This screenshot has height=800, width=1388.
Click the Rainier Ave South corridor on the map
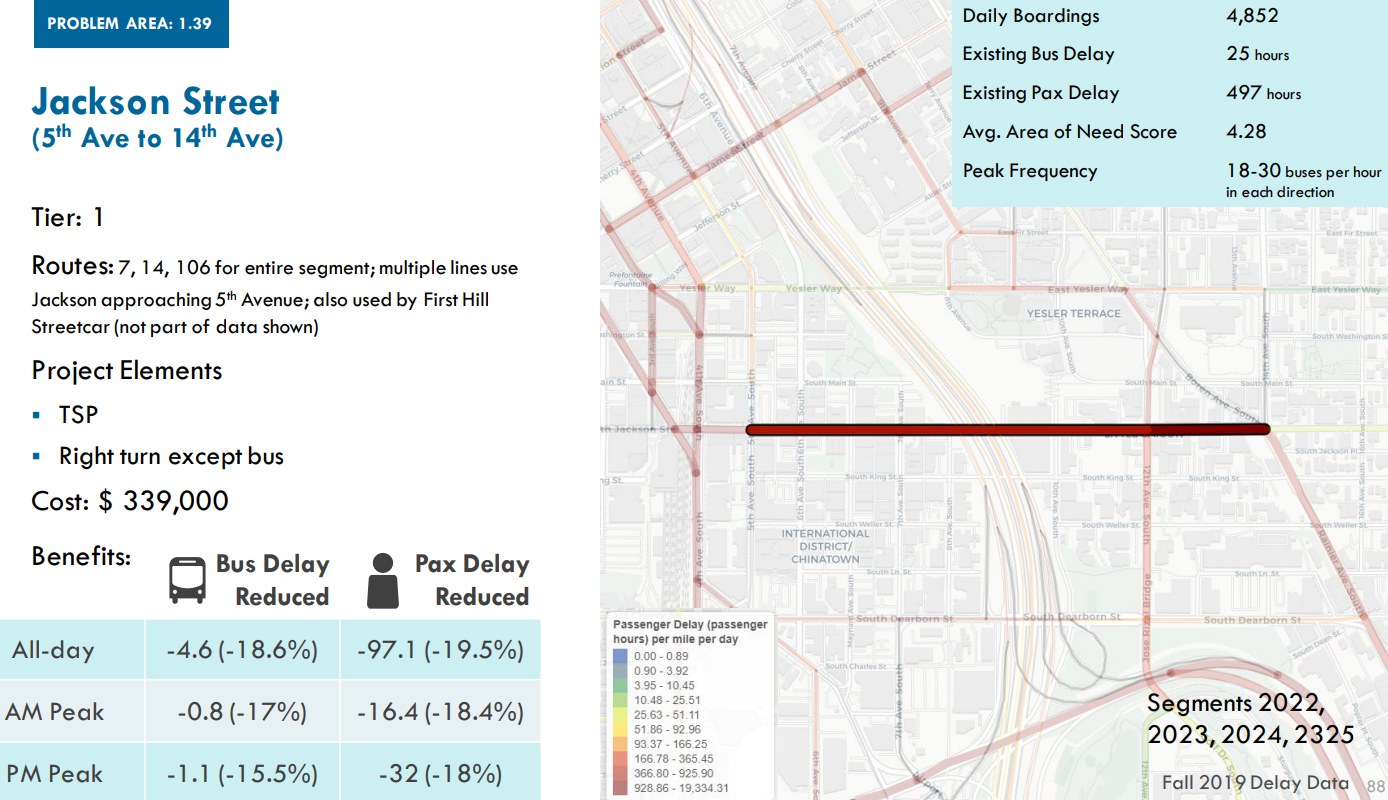pos(1343,570)
